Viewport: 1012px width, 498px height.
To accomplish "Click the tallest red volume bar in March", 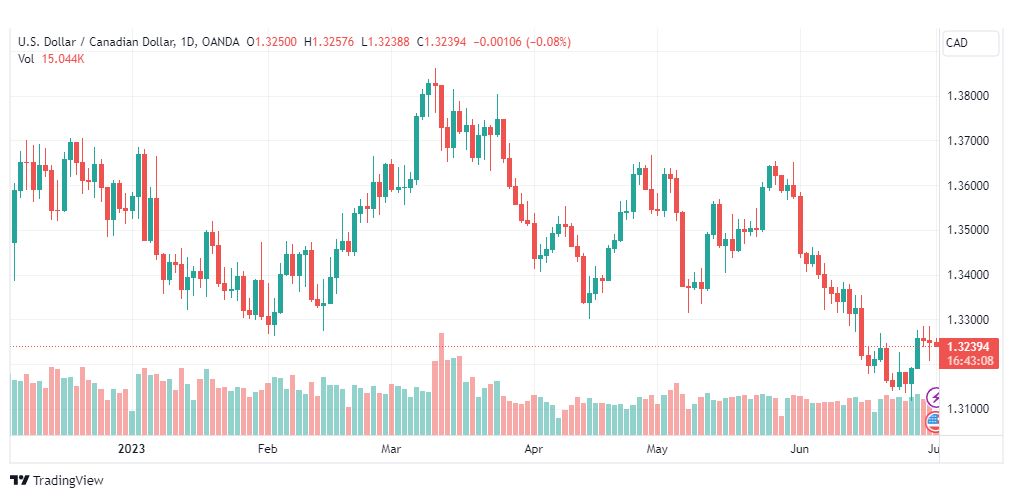I will [441, 384].
